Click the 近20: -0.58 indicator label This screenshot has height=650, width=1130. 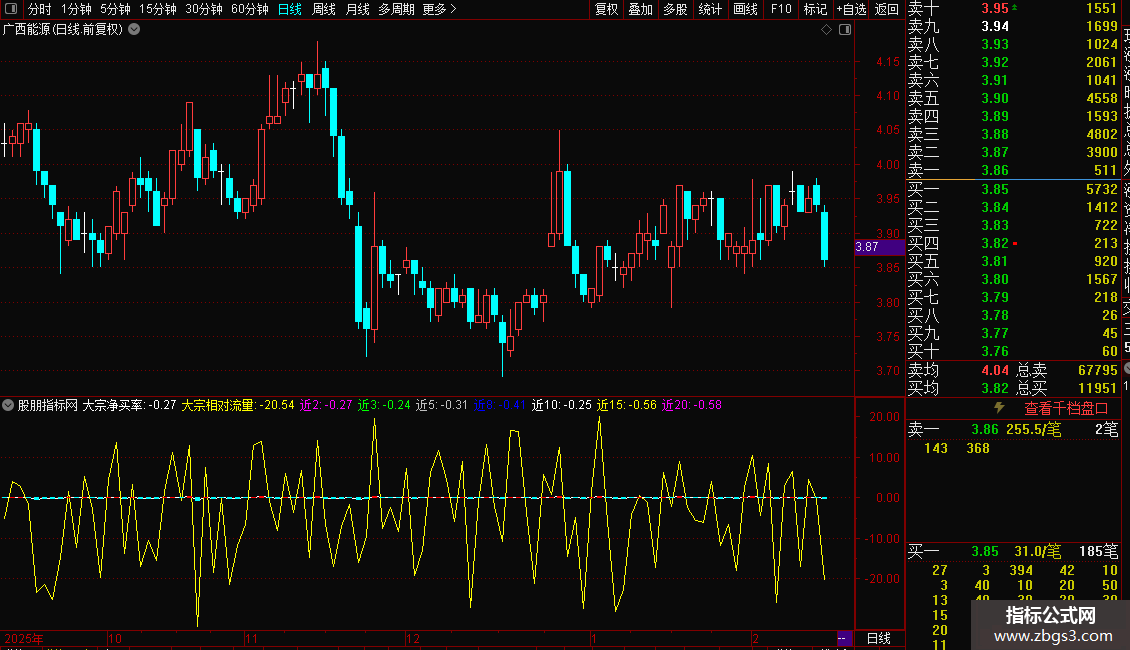click(x=692, y=405)
